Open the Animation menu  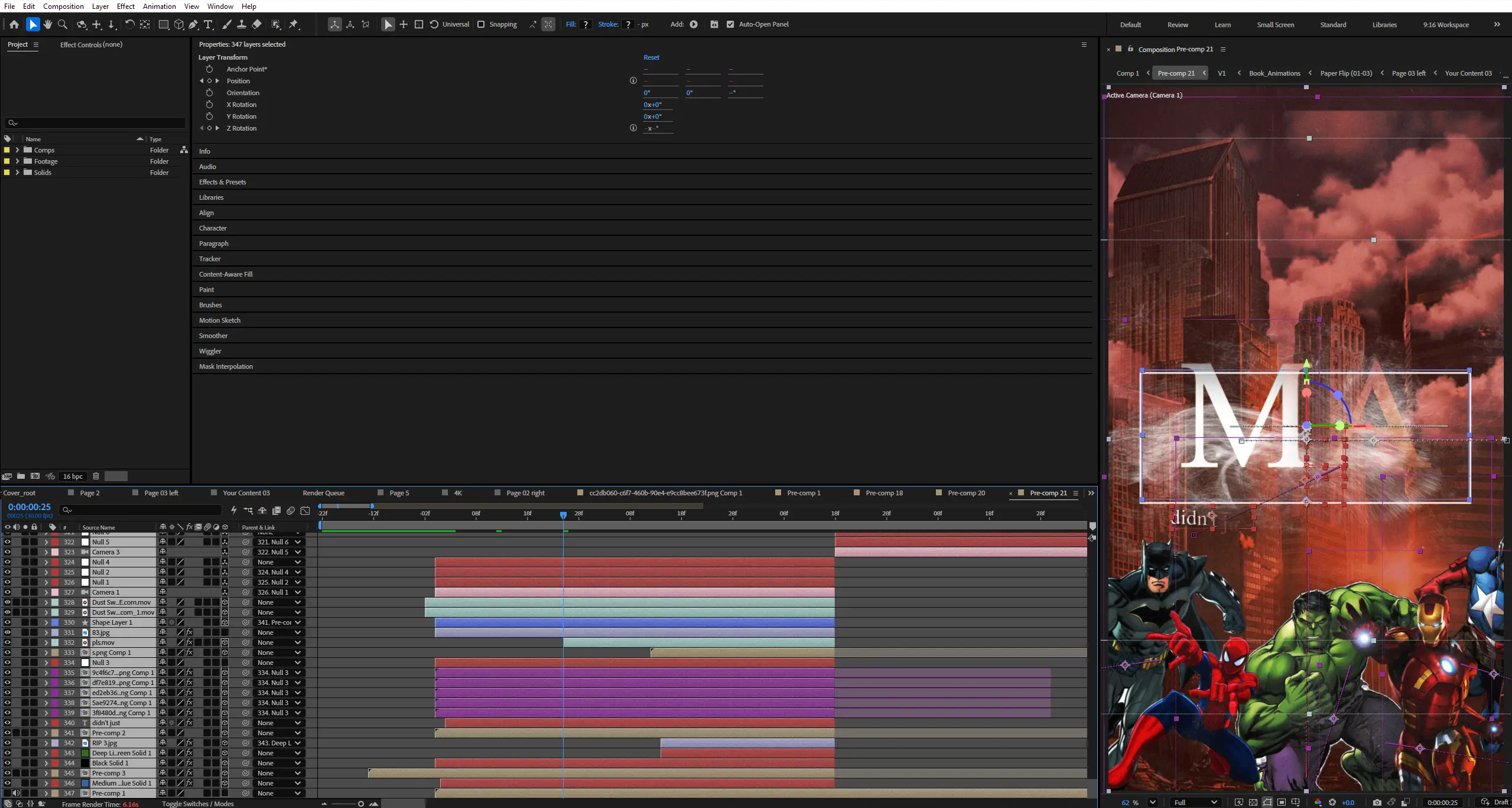(x=159, y=6)
